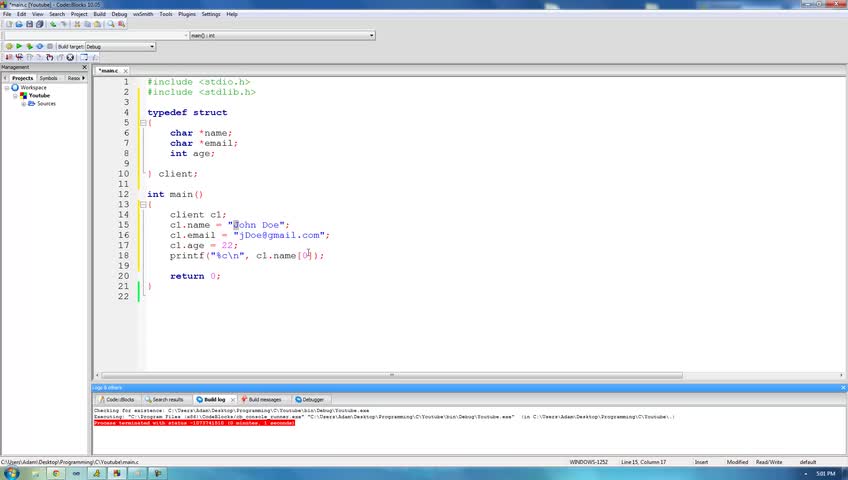Image resolution: width=848 pixels, height=480 pixels.
Task: Switch to the Code::Blocks log tab
Action: [117, 399]
